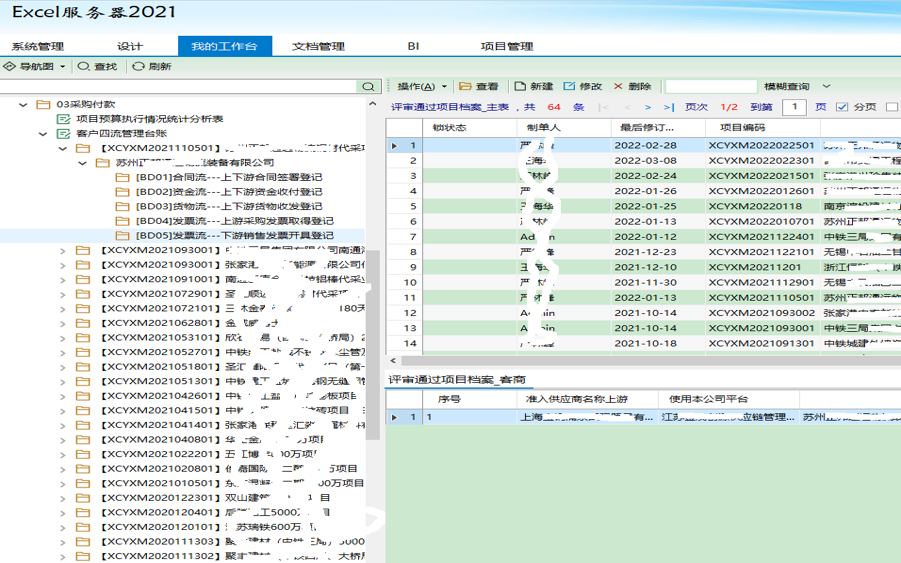Click the 锁状态 column header
This screenshot has width=901, height=563.
coord(469,128)
